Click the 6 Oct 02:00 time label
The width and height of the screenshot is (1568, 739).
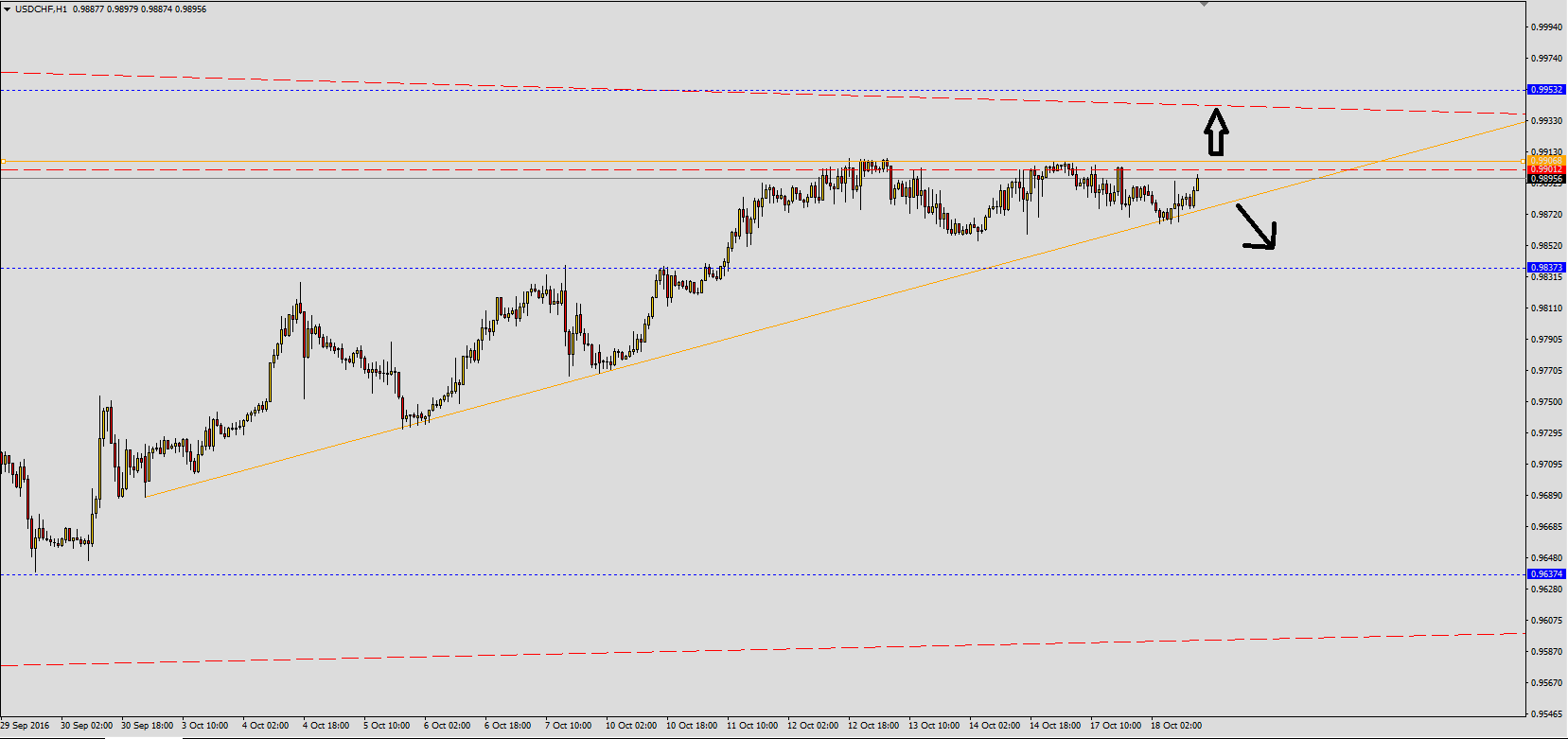[x=448, y=726]
